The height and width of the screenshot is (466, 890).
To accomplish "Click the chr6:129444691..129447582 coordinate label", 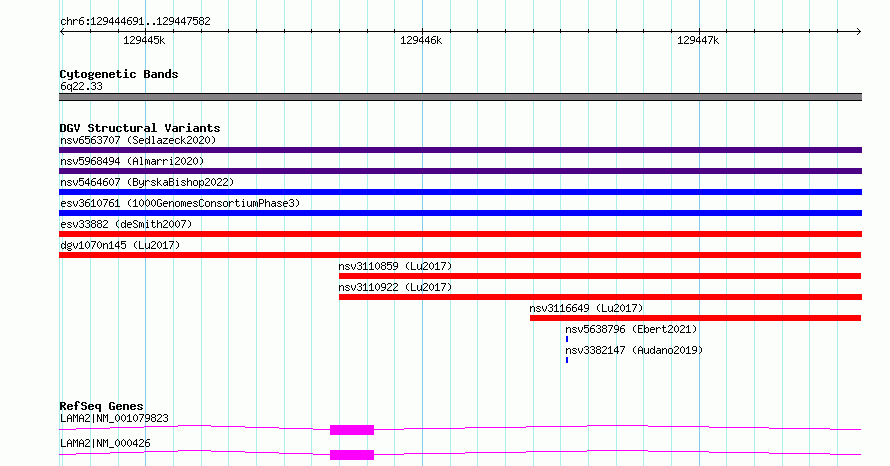I will click(135, 22).
